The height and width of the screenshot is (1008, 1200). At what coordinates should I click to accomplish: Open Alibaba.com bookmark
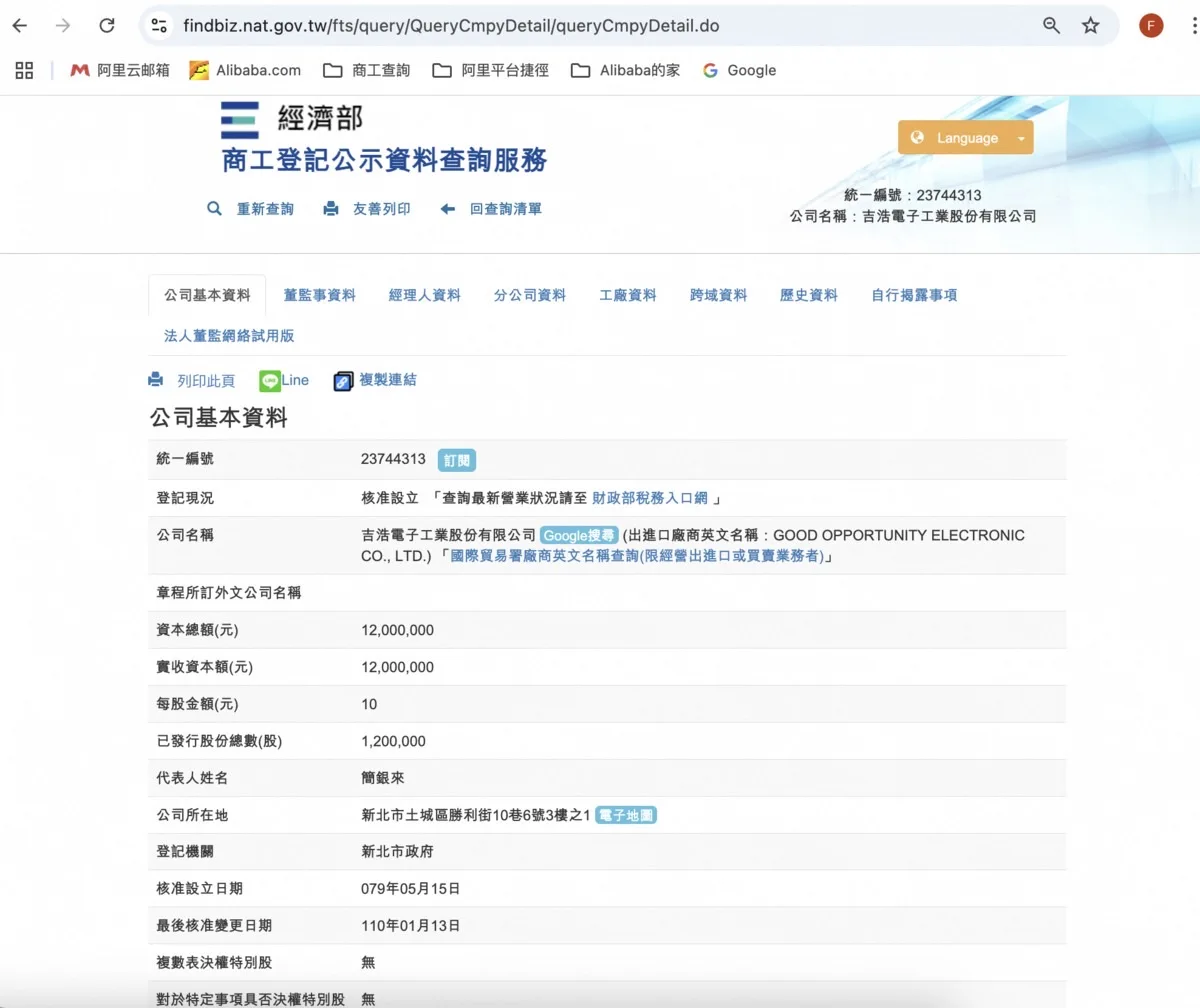[246, 70]
